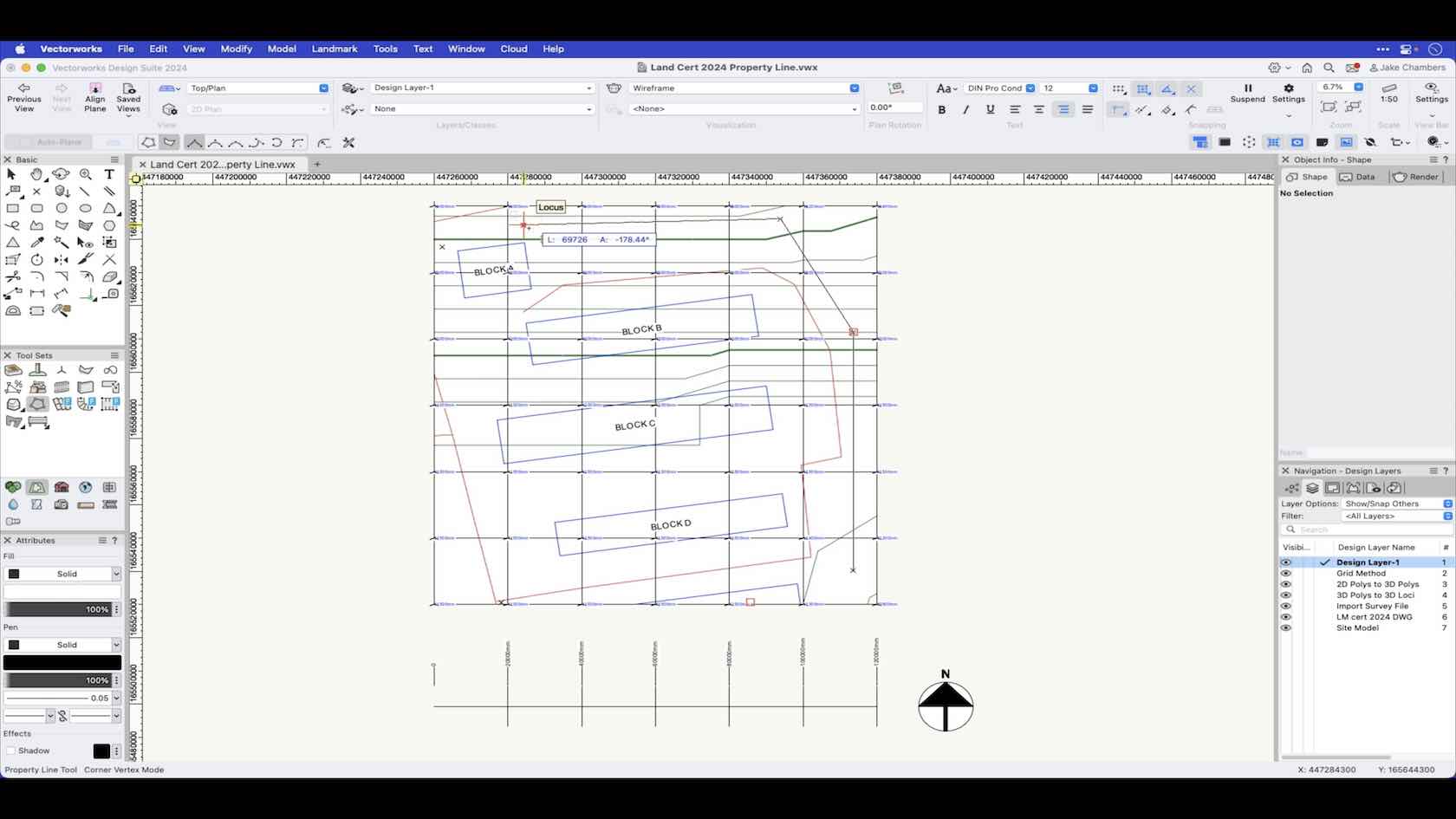This screenshot has width=1456, height=819.
Task: Select the Text tool
Action: pyautogui.click(x=109, y=174)
